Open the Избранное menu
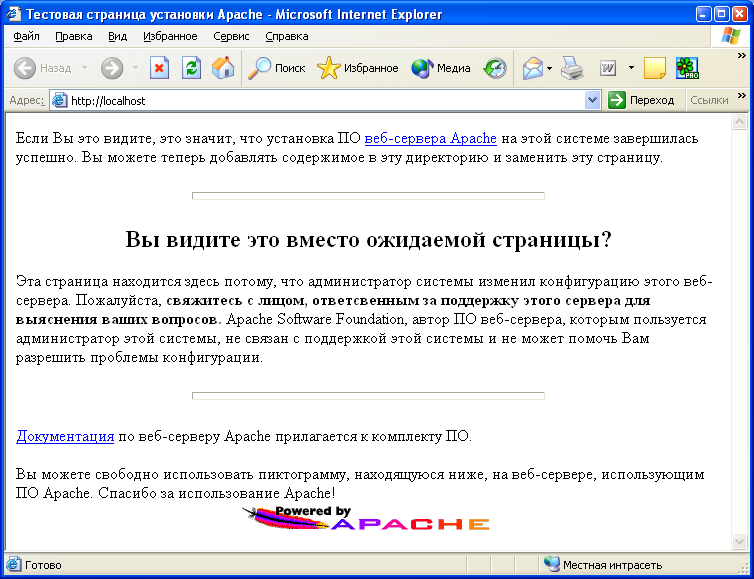The width and height of the screenshot is (754, 579). (x=170, y=37)
